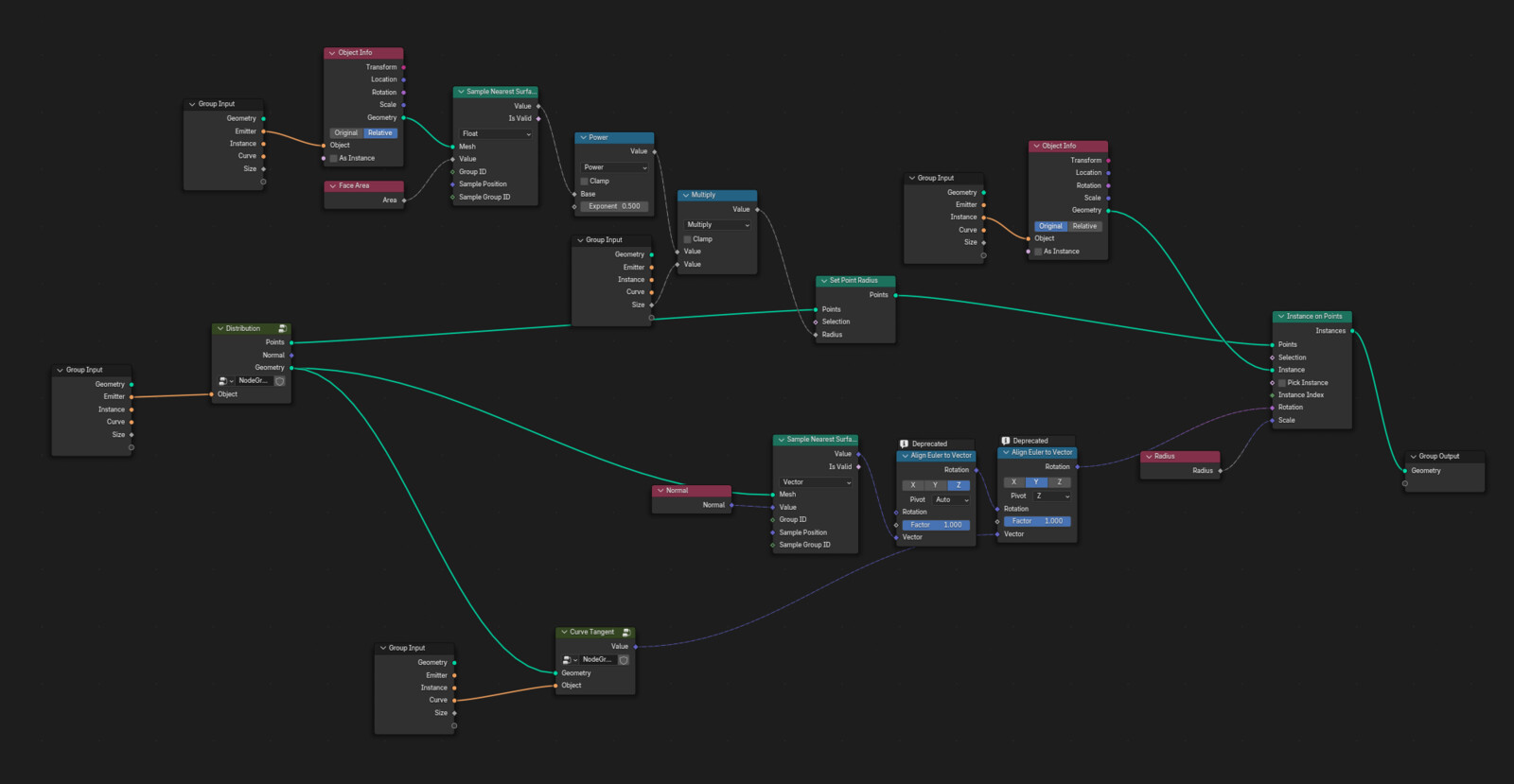Screen dimensions: 1514x784
Task: Click the Radius output socket of Radius node
Action: click(x=1221, y=470)
